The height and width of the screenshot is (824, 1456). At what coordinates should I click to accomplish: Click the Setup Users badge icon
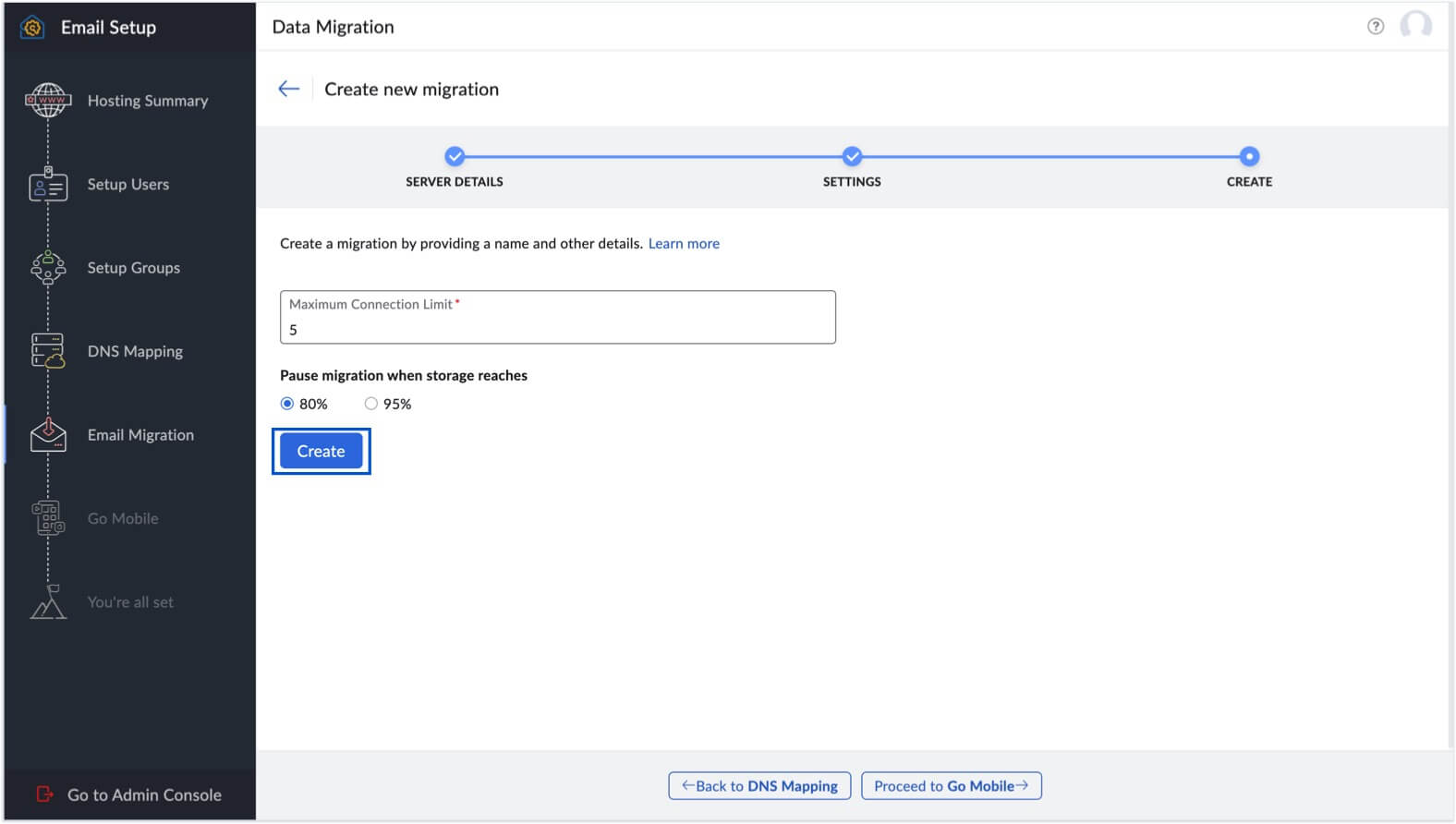coord(48,185)
